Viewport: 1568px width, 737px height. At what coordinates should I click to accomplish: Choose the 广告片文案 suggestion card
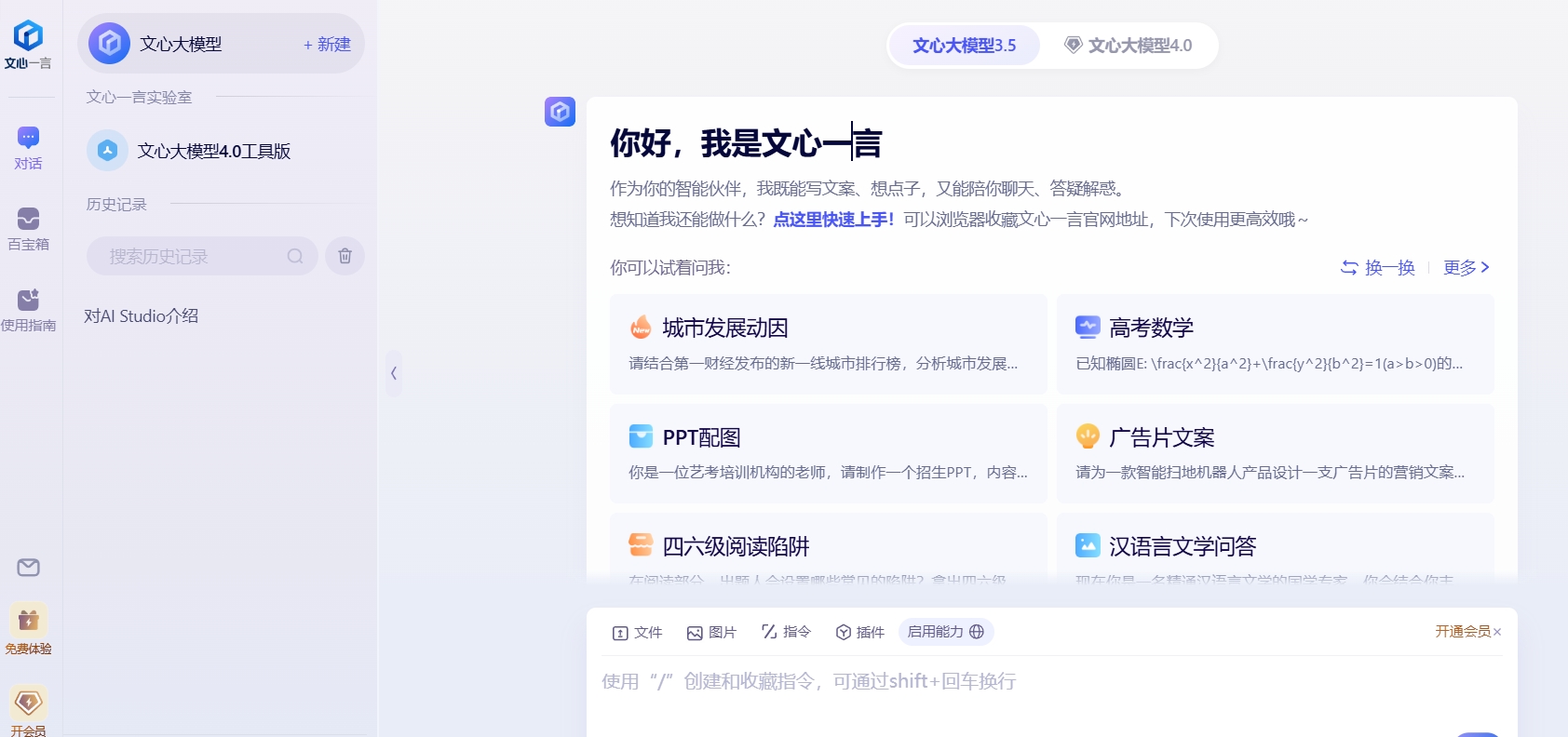click(x=1276, y=453)
